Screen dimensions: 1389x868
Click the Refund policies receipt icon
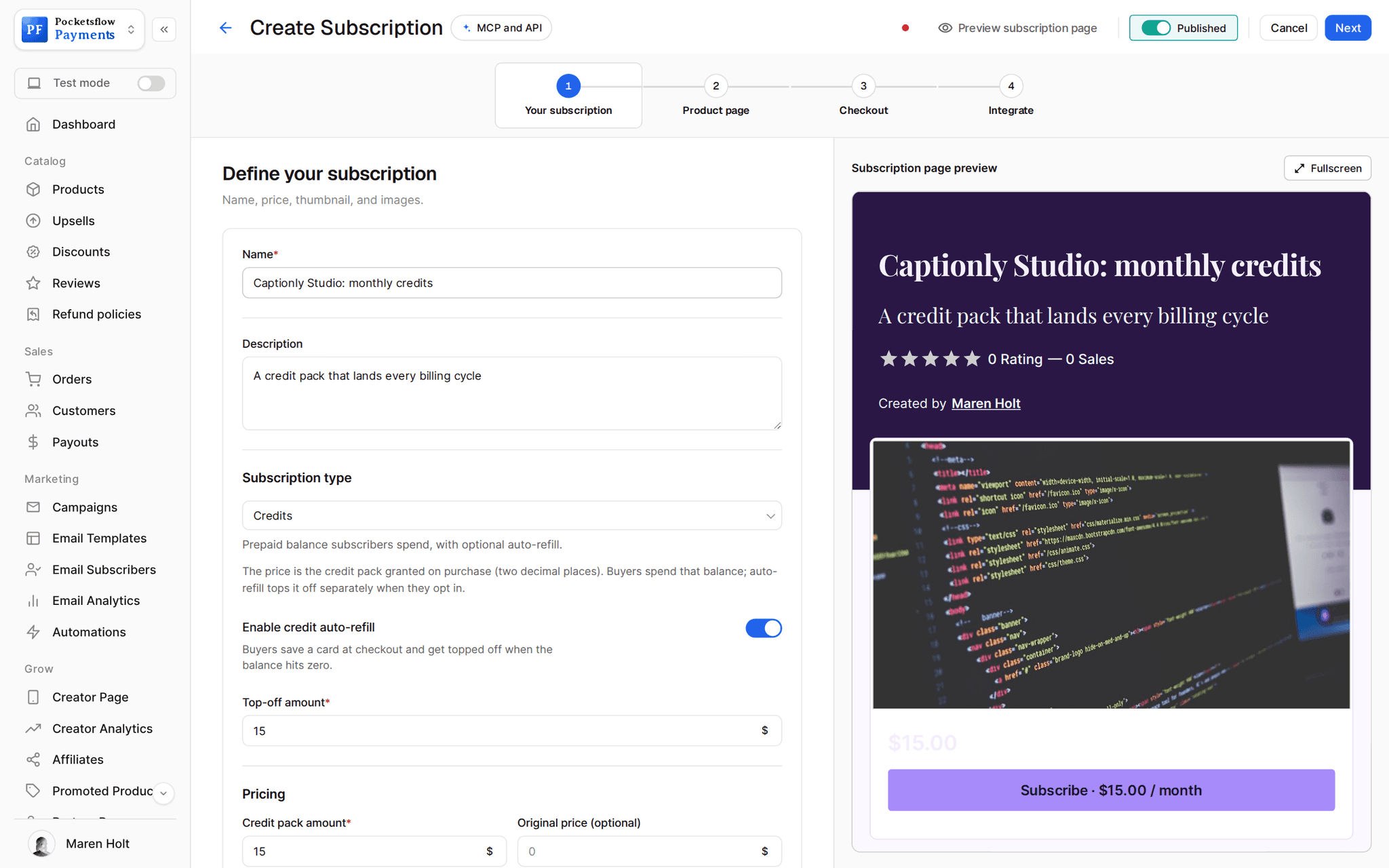point(33,314)
